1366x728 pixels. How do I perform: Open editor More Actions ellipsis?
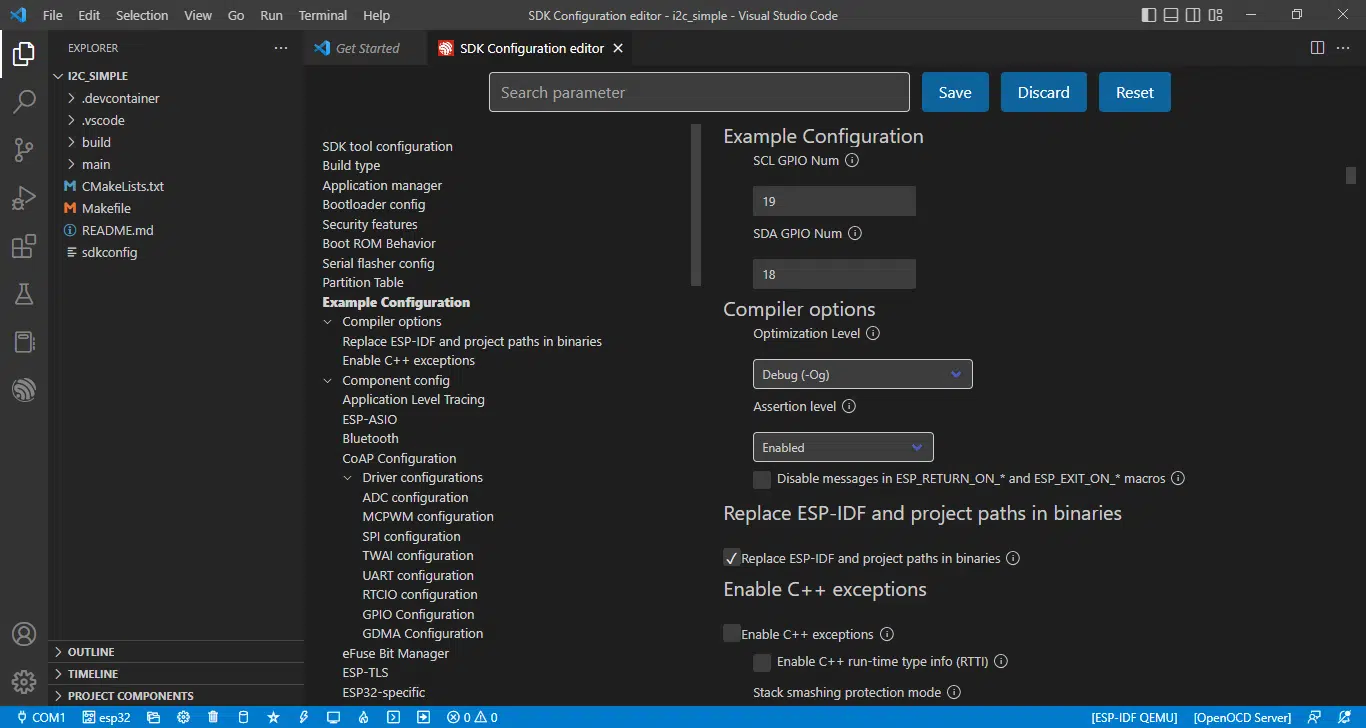(x=1345, y=48)
